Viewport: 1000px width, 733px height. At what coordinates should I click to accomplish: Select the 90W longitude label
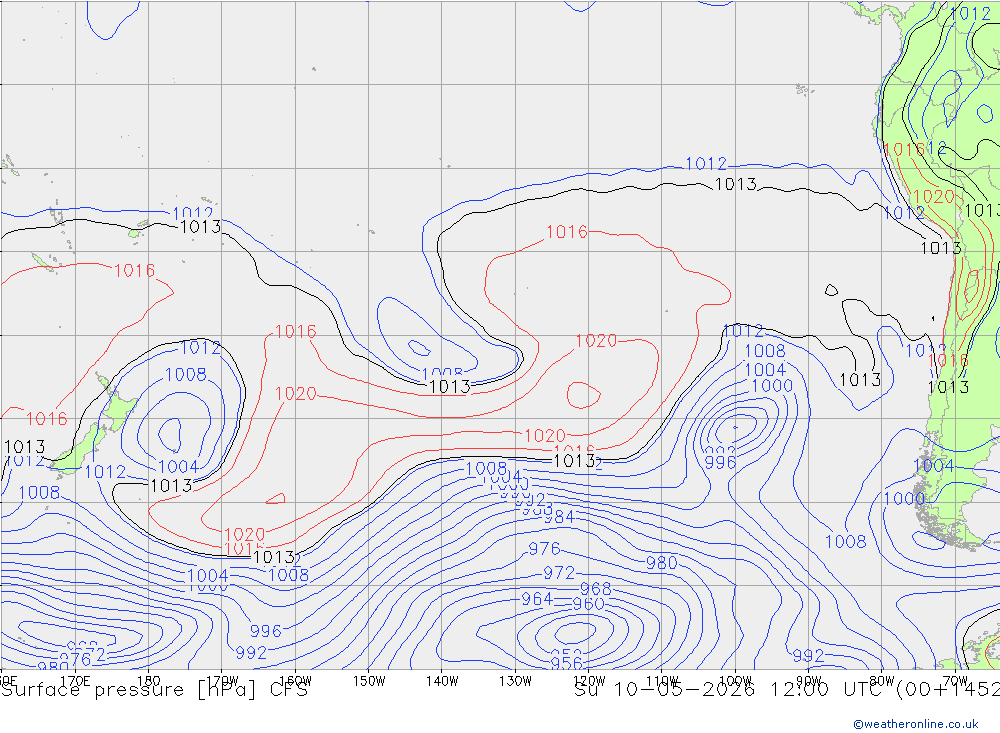pyautogui.click(x=809, y=681)
